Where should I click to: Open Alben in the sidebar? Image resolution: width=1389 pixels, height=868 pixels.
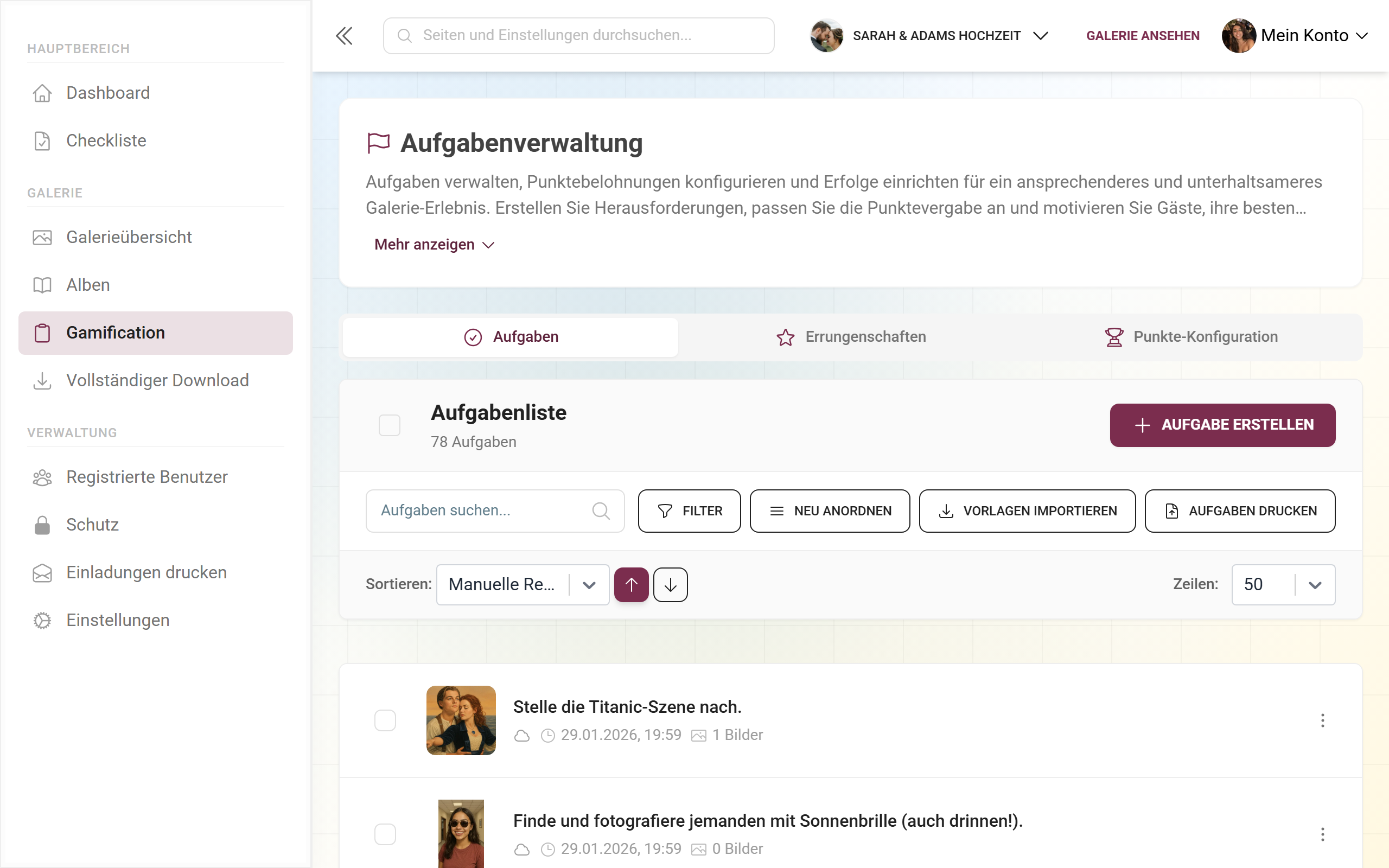point(155,285)
